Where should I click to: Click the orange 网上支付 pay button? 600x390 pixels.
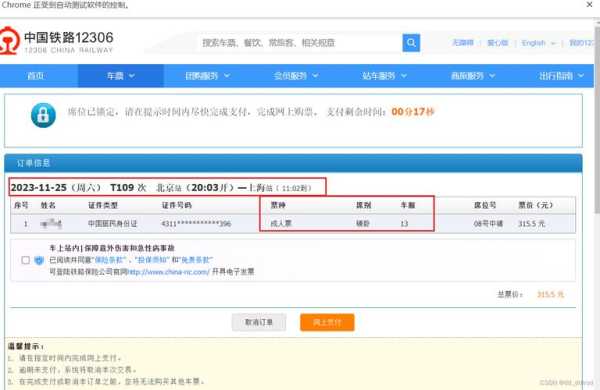[x=327, y=322]
